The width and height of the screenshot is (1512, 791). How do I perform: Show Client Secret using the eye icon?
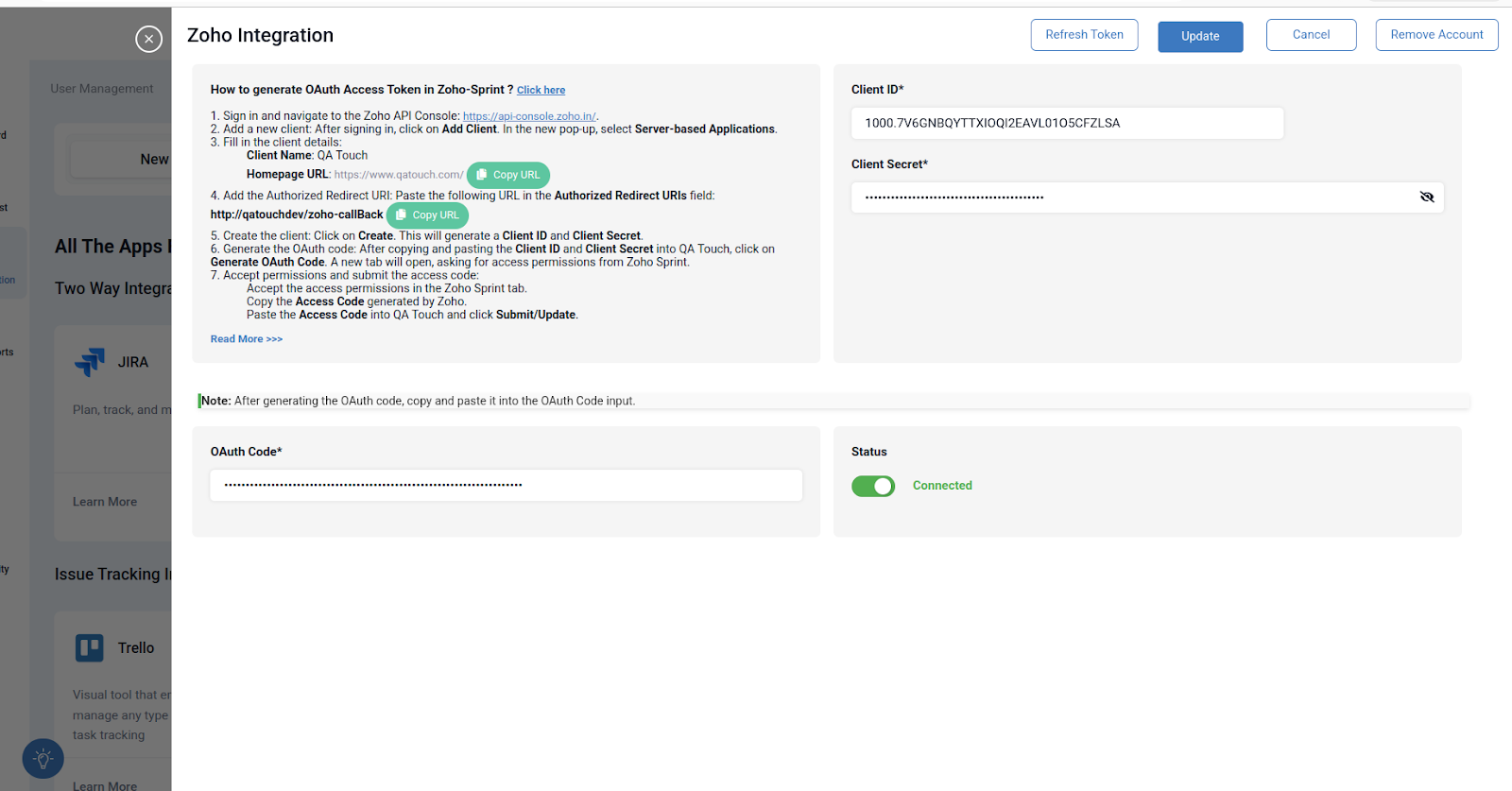tap(1426, 198)
